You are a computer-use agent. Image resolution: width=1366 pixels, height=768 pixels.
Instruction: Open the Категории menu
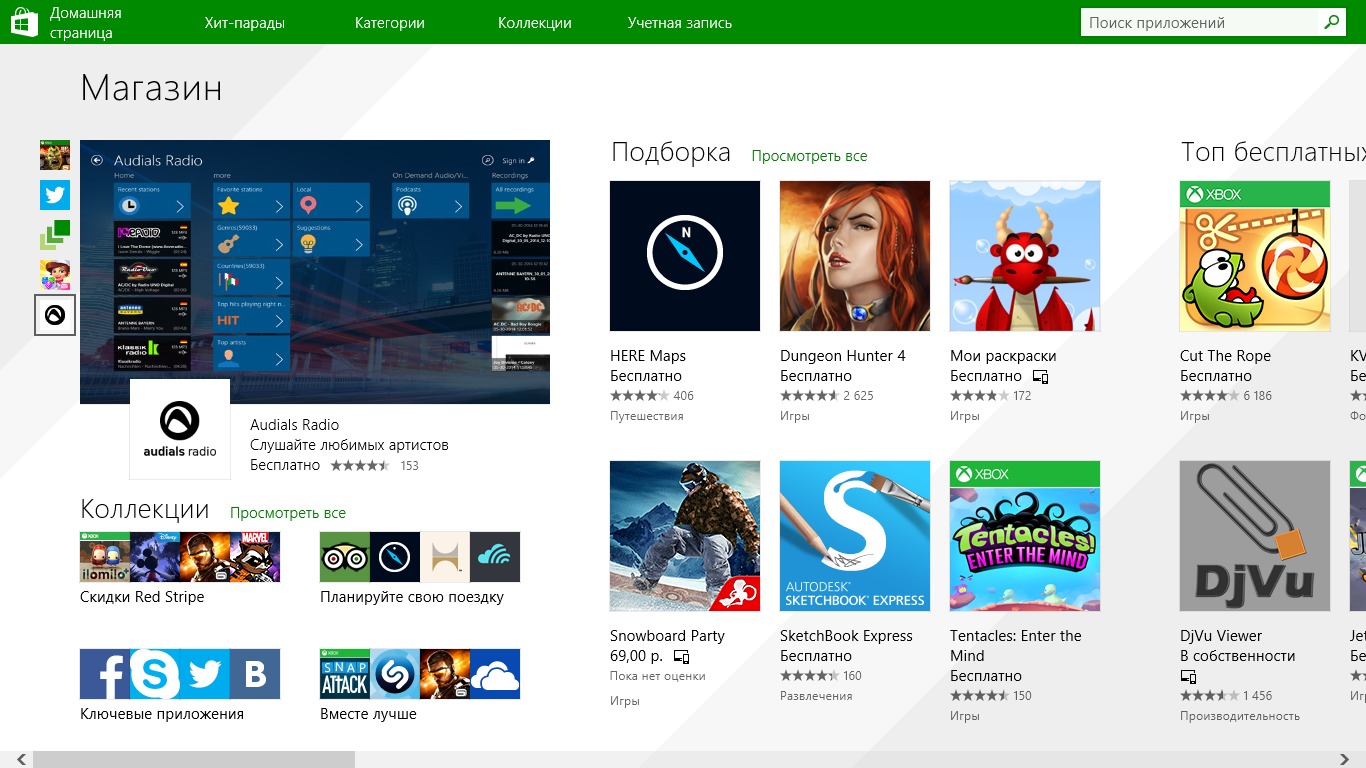pyautogui.click(x=390, y=23)
